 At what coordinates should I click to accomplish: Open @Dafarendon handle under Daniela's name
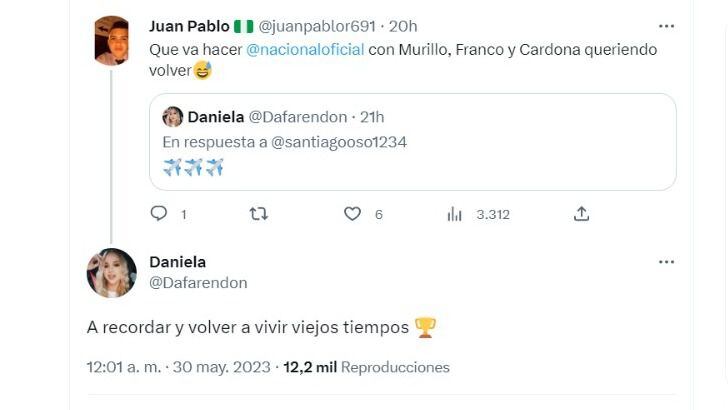pyautogui.click(x=198, y=283)
